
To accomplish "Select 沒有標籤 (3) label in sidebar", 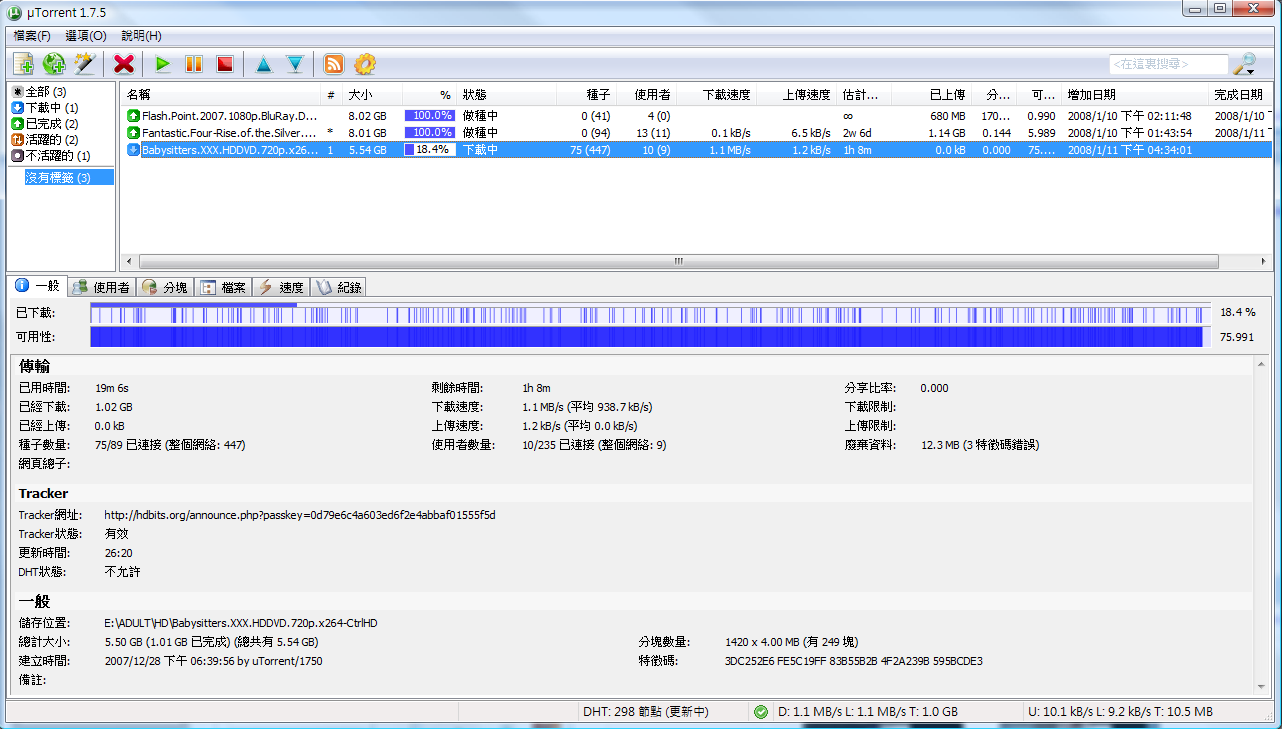I will click(69, 177).
